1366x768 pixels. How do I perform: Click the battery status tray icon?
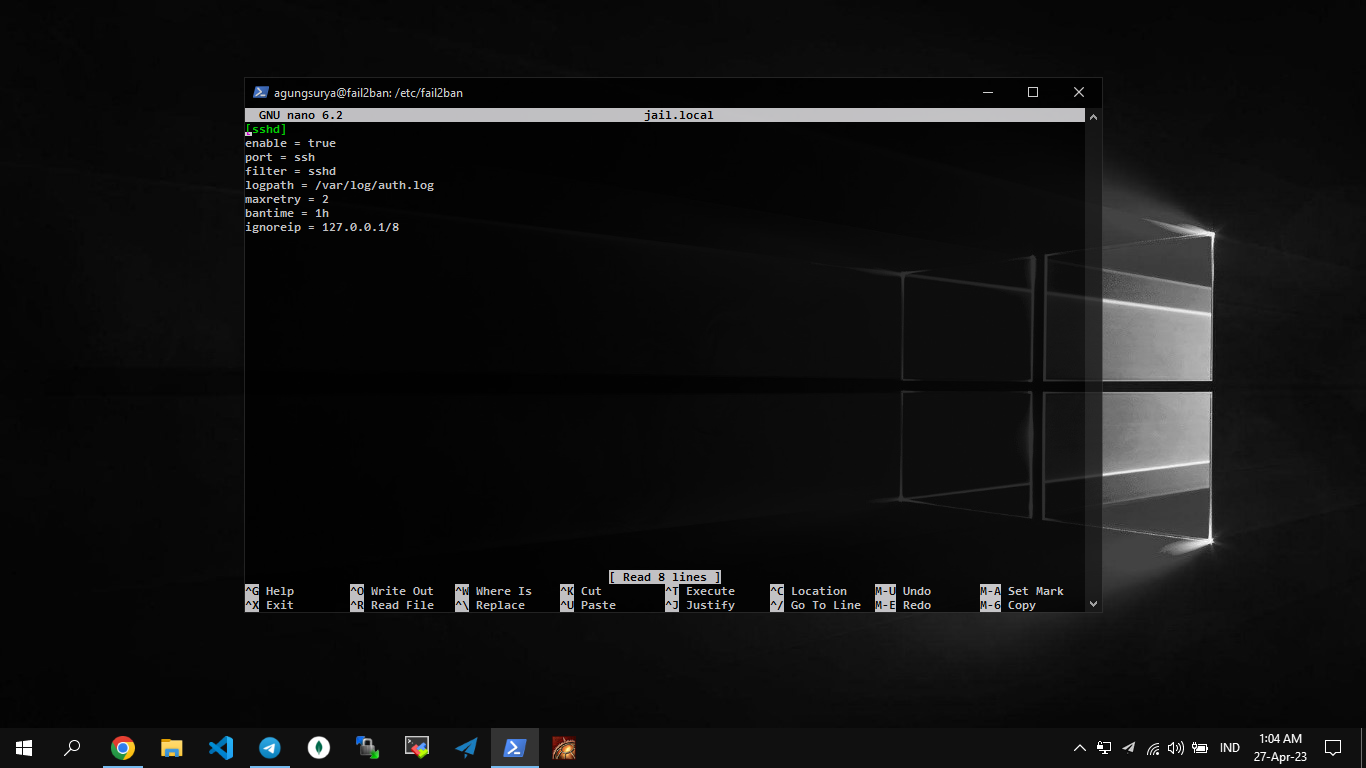[1200, 748]
